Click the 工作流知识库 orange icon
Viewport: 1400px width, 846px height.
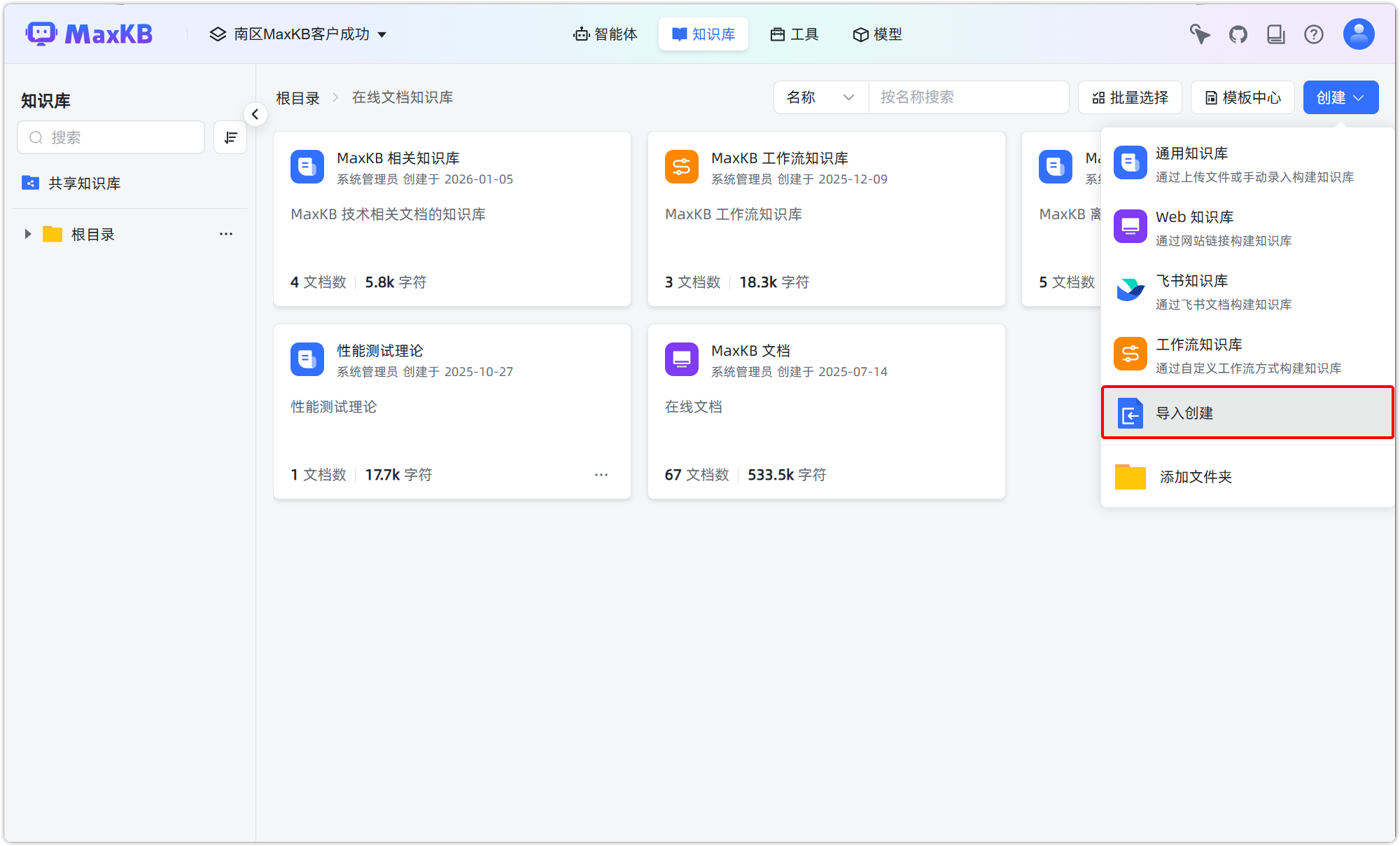(x=1130, y=354)
